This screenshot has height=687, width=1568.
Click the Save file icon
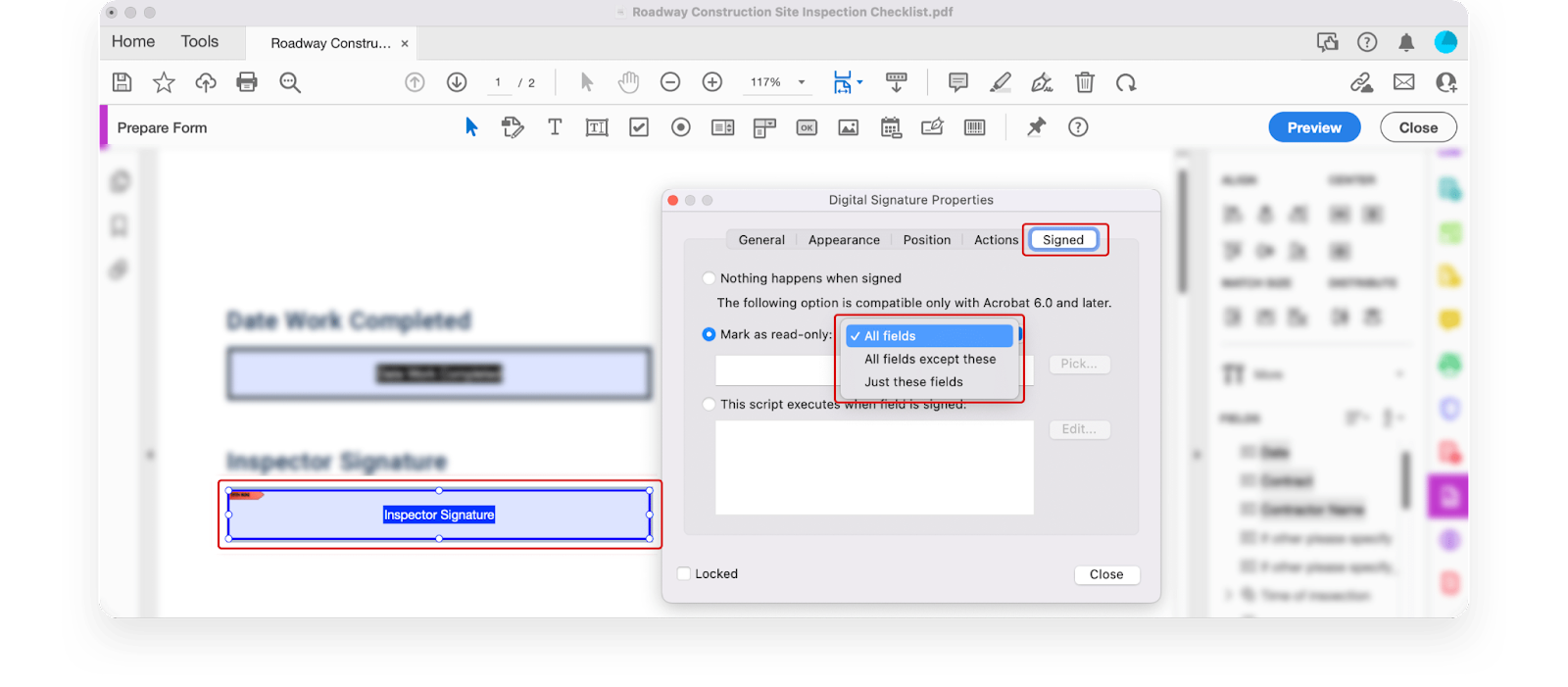[x=122, y=82]
